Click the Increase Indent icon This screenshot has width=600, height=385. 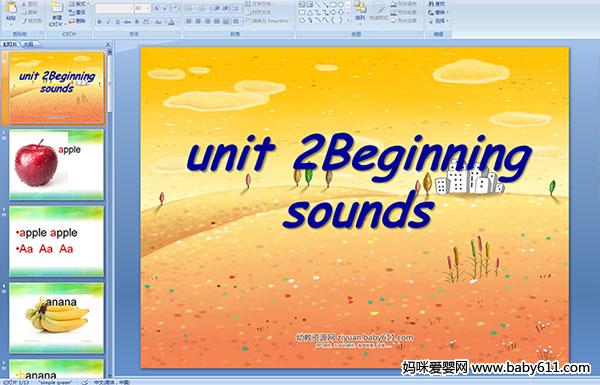(x=225, y=8)
